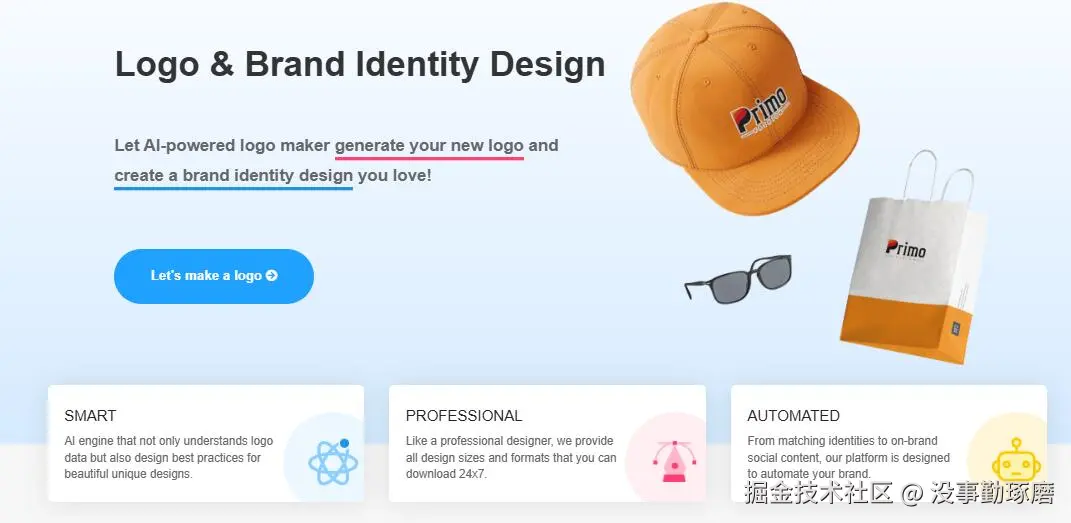Viewport: 1071px width, 523px height.
Task: Click "create a brand identity design" underlined text
Action: [x=234, y=175]
